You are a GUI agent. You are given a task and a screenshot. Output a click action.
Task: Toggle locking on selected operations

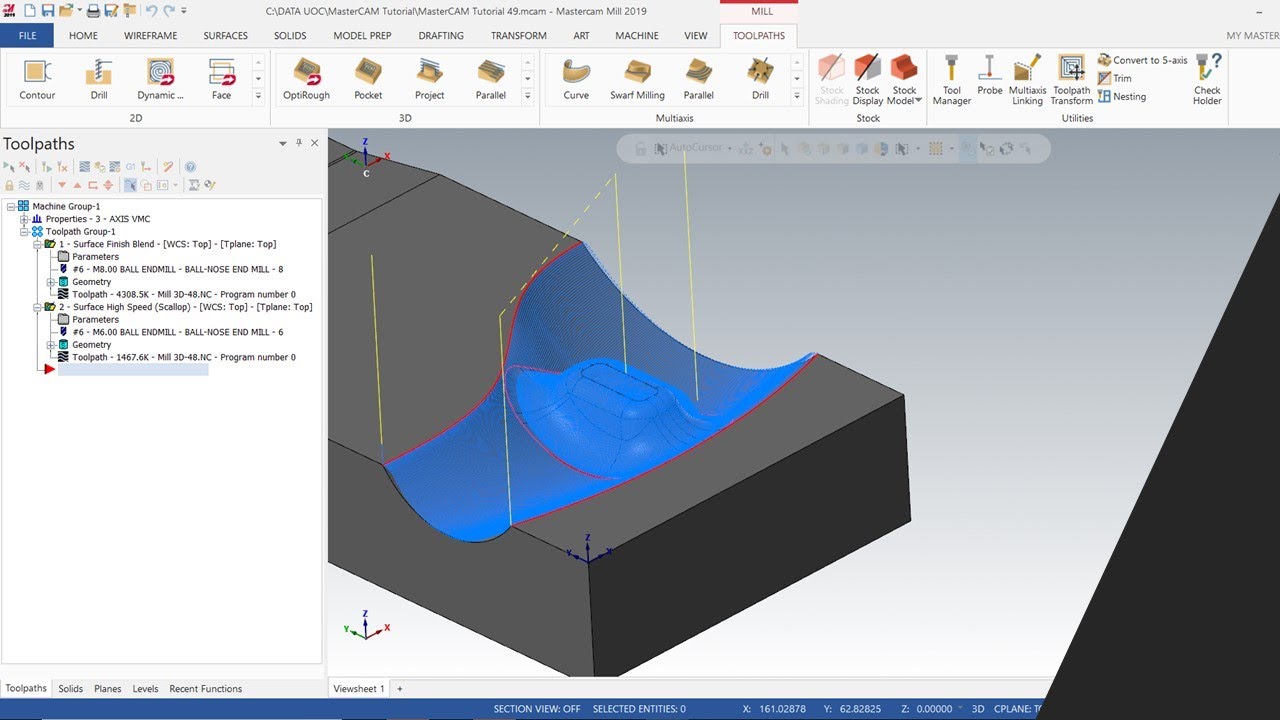point(9,185)
